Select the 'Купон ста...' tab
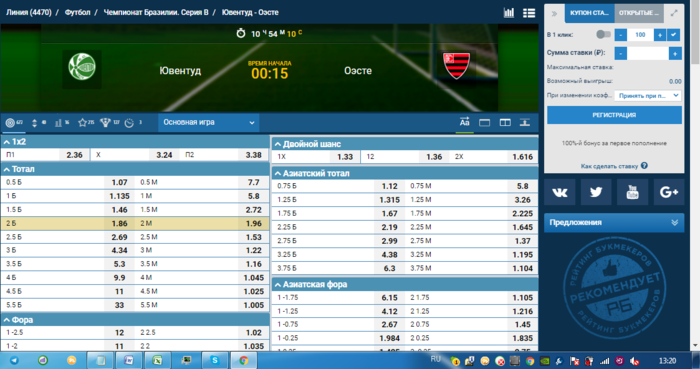700x369 pixels. click(x=589, y=13)
